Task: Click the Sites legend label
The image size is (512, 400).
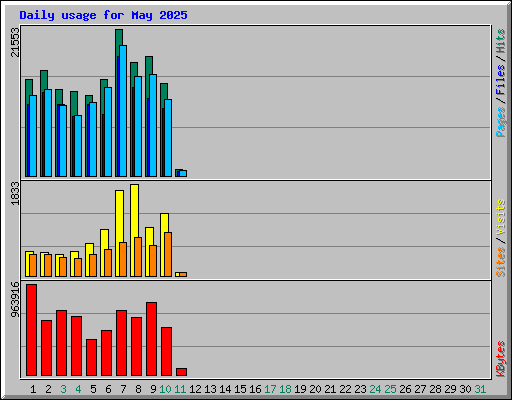Action: [x=500, y=262]
